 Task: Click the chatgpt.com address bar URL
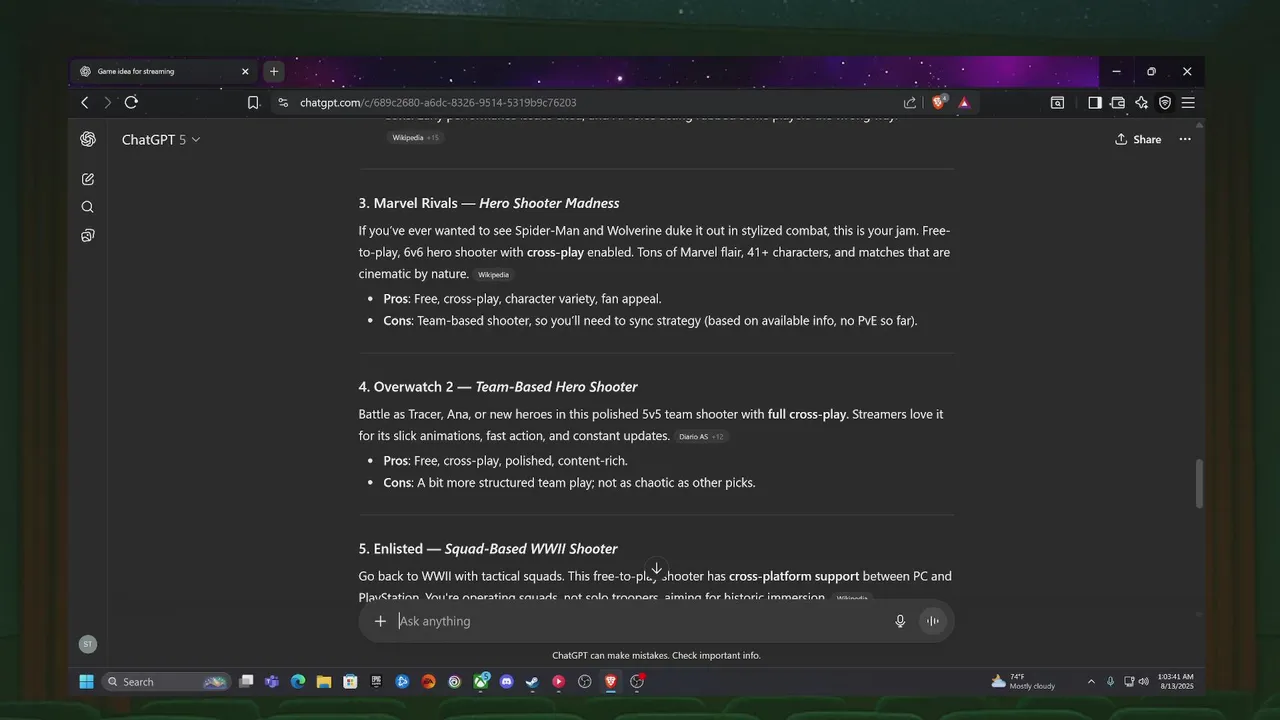pos(438,102)
